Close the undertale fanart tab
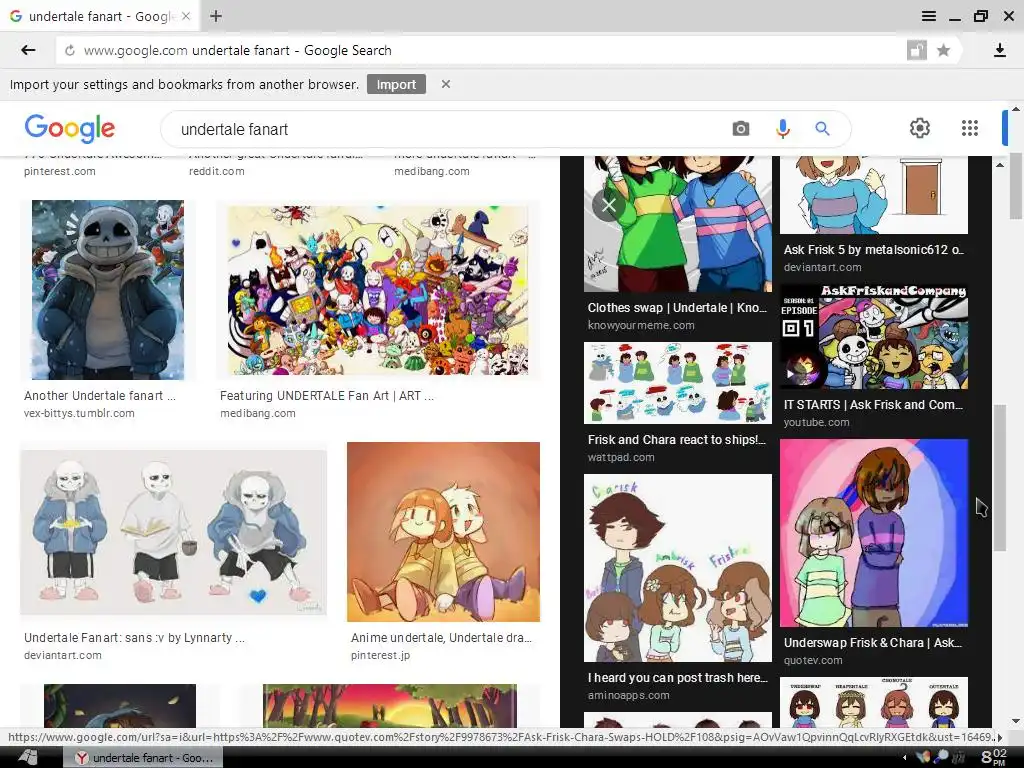The height and width of the screenshot is (768, 1024). coord(186,16)
